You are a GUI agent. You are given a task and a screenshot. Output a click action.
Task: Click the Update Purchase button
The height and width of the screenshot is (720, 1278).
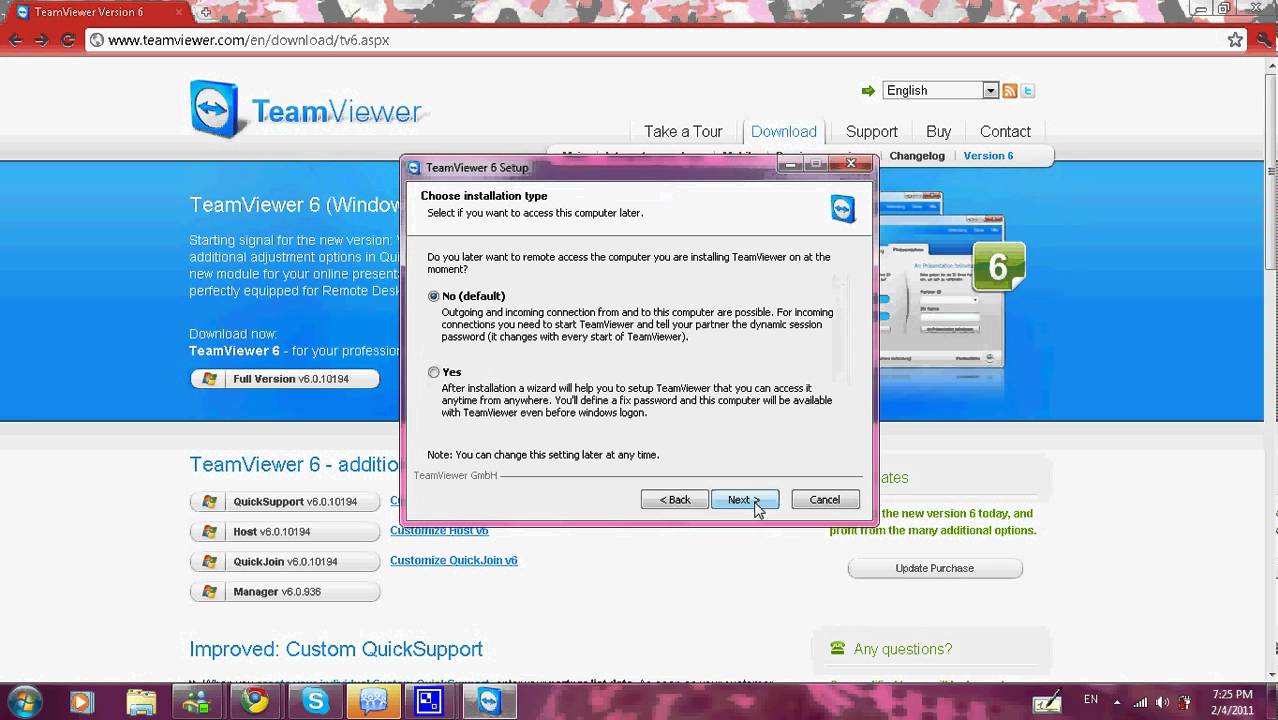(935, 568)
